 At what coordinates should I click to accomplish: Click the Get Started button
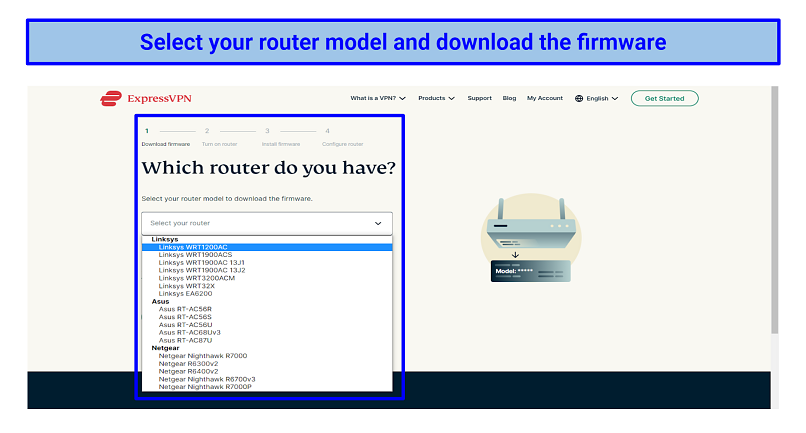pos(665,98)
